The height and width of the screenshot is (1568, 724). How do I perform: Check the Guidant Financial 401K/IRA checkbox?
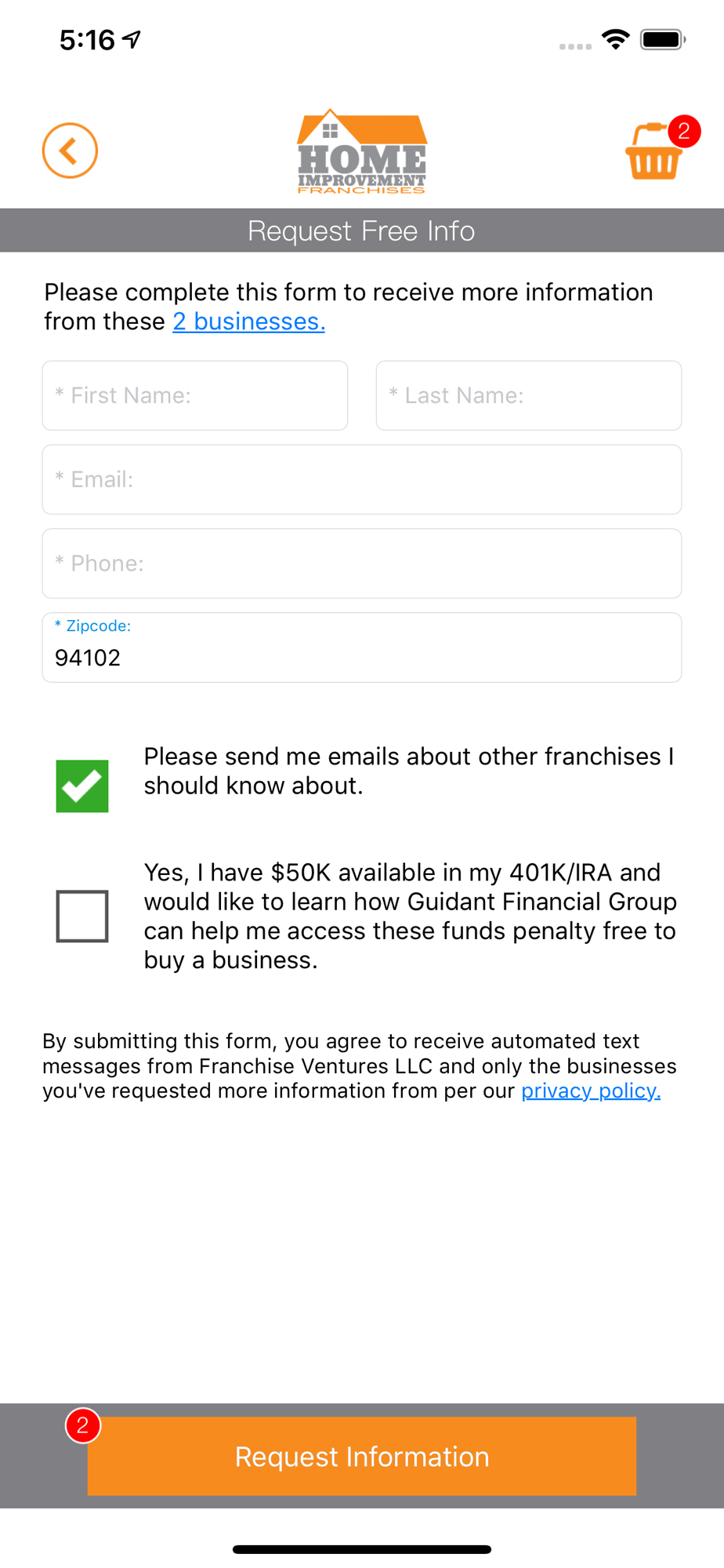pyautogui.click(x=82, y=916)
